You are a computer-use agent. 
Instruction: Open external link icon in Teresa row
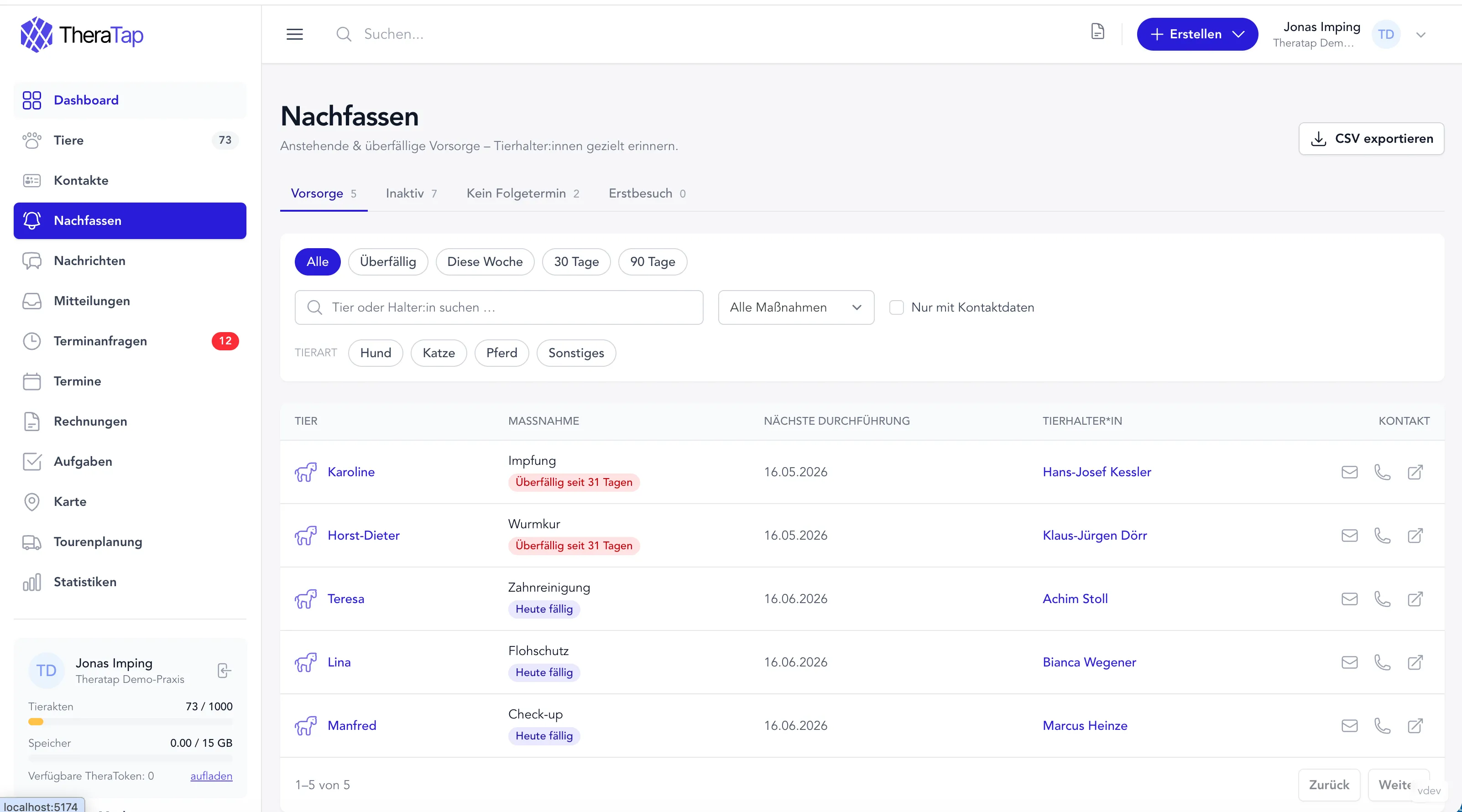[x=1415, y=599]
